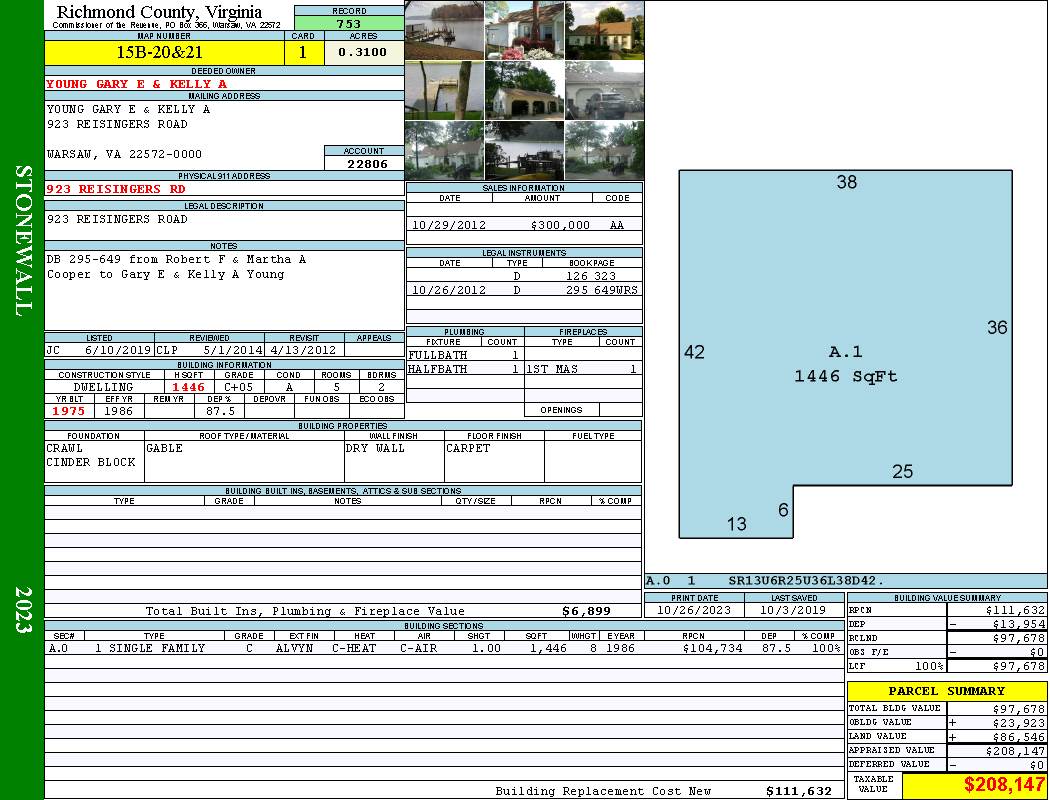
Task: Select floor finish CARPET
Action: tap(468, 448)
